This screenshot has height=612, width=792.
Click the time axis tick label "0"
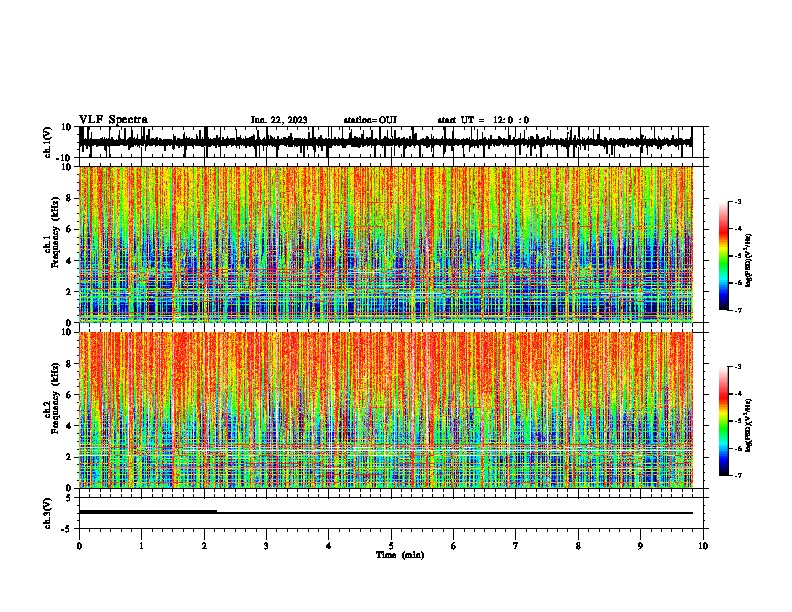(x=79, y=546)
